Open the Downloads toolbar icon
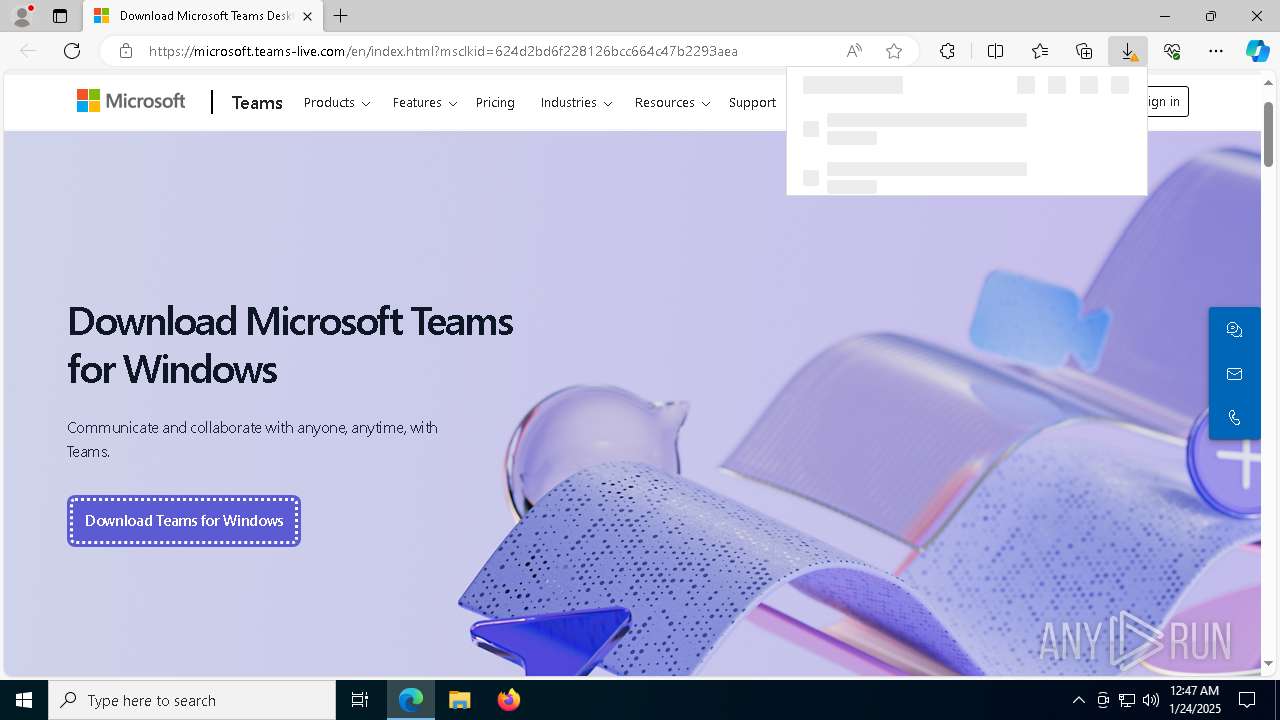 pyautogui.click(x=1128, y=51)
